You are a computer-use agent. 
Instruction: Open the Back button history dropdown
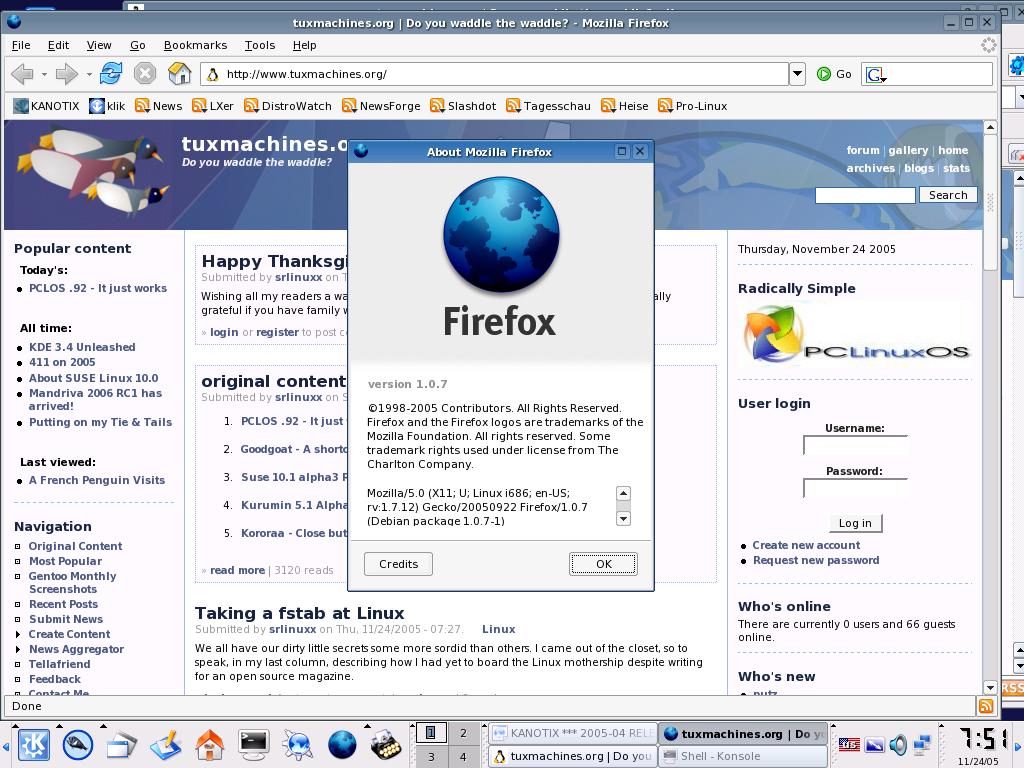coord(44,74)
